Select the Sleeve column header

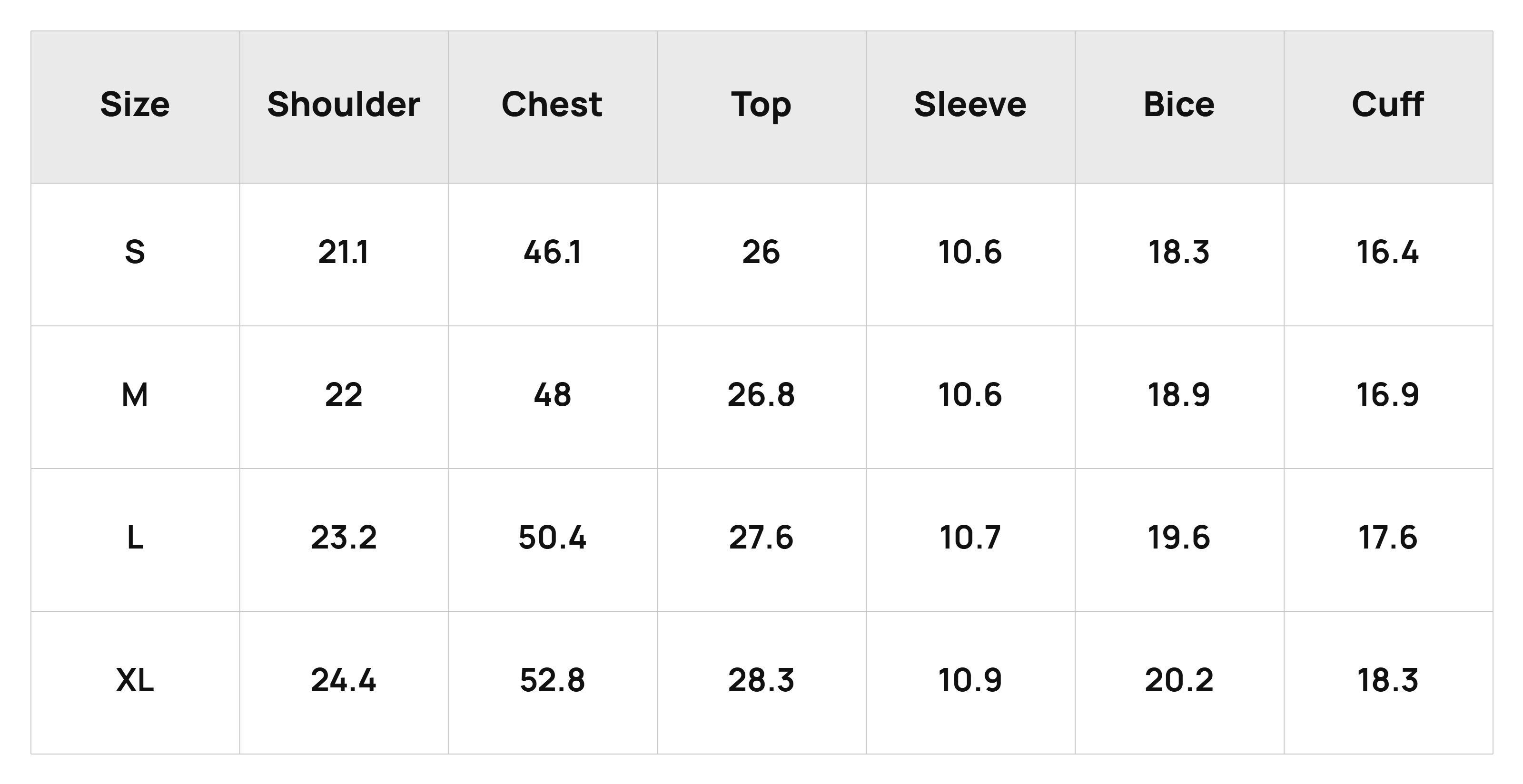(x=970, y=105)
